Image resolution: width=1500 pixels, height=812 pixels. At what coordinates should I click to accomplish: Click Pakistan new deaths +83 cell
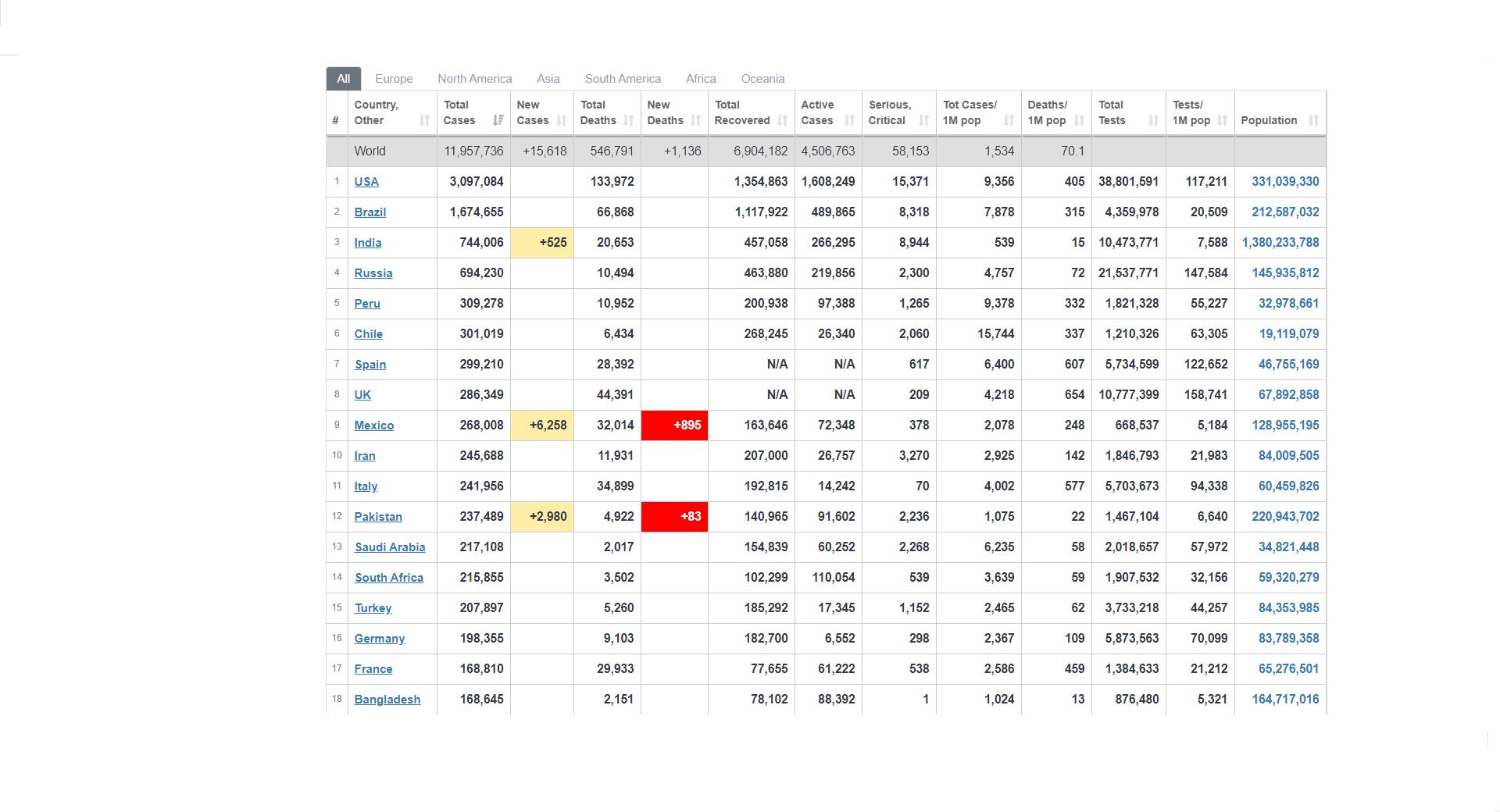pyautogui.click(x=674, y=517)
